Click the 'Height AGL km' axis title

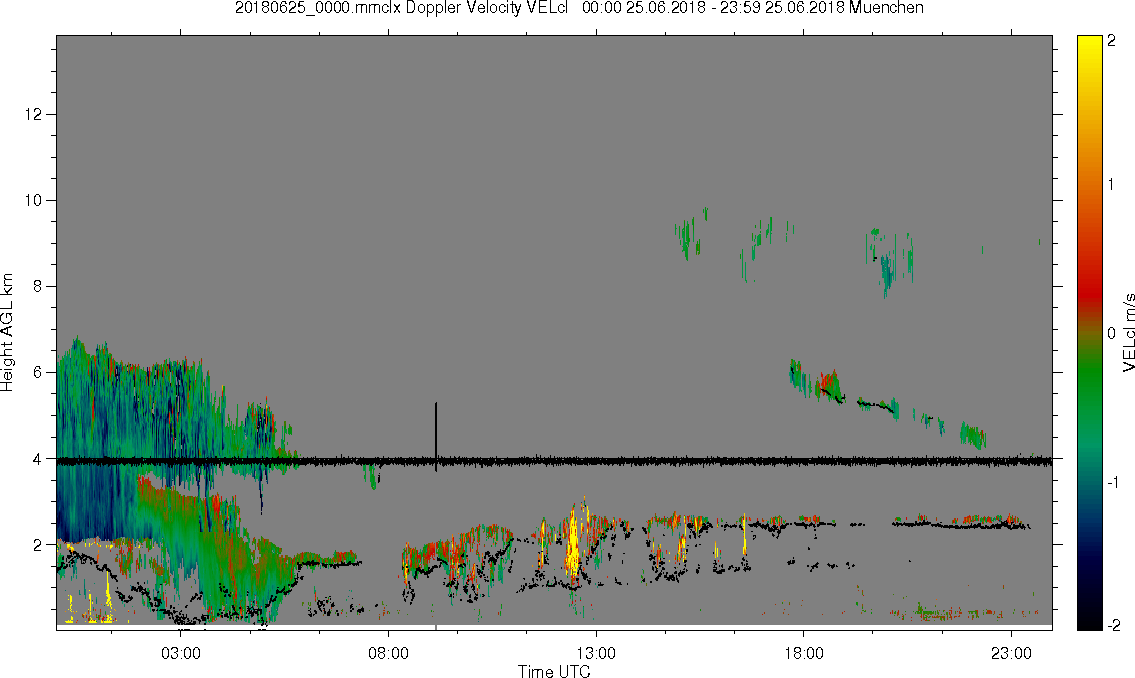pyautogui.click(x=7, y=333)
